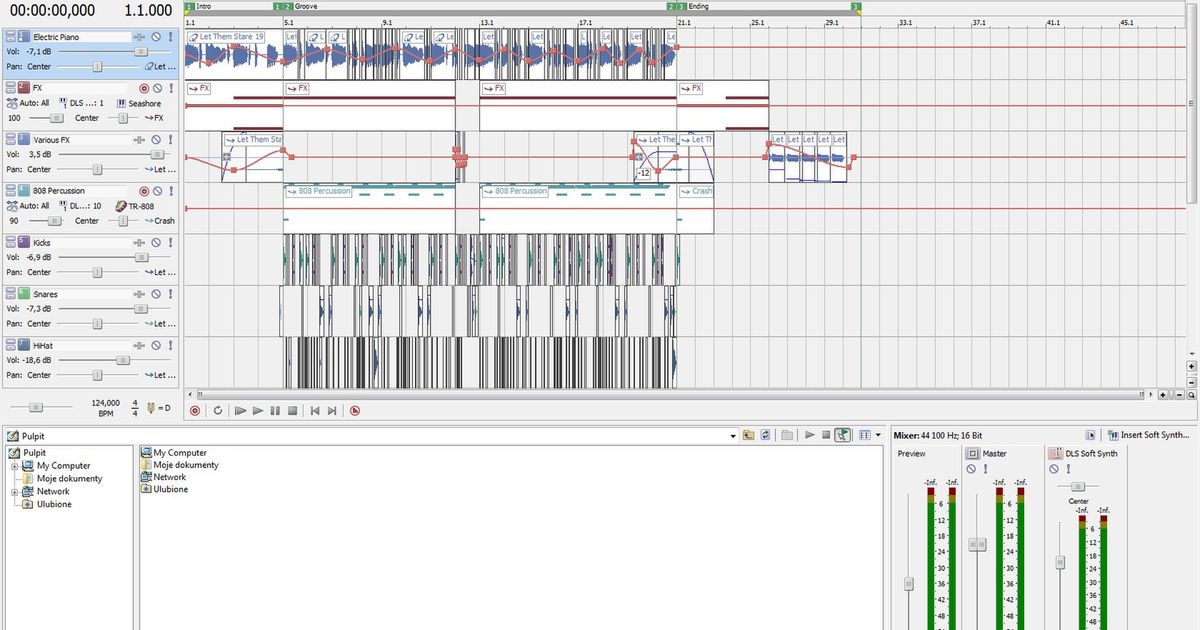Image resolution: width=1200 pixels, height=630 pixels.
Task: Expand My Computer in the folder tree
Action: [x=16, y=466]
